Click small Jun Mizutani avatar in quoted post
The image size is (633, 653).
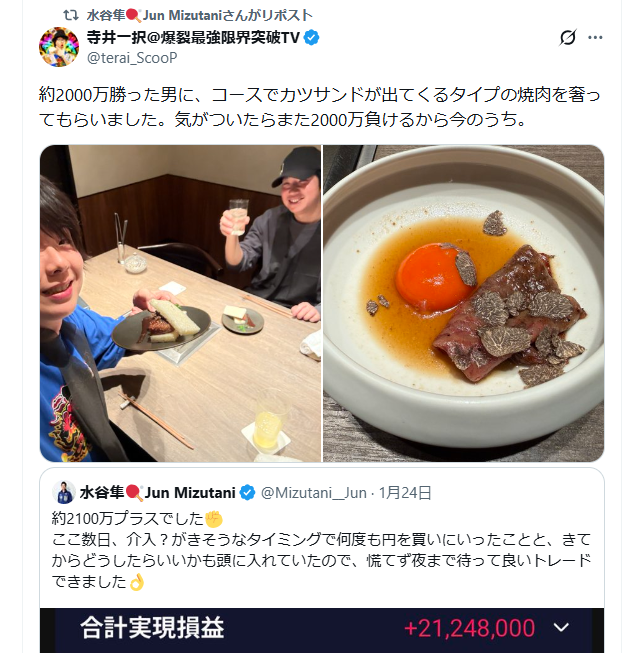click(63, 492)
